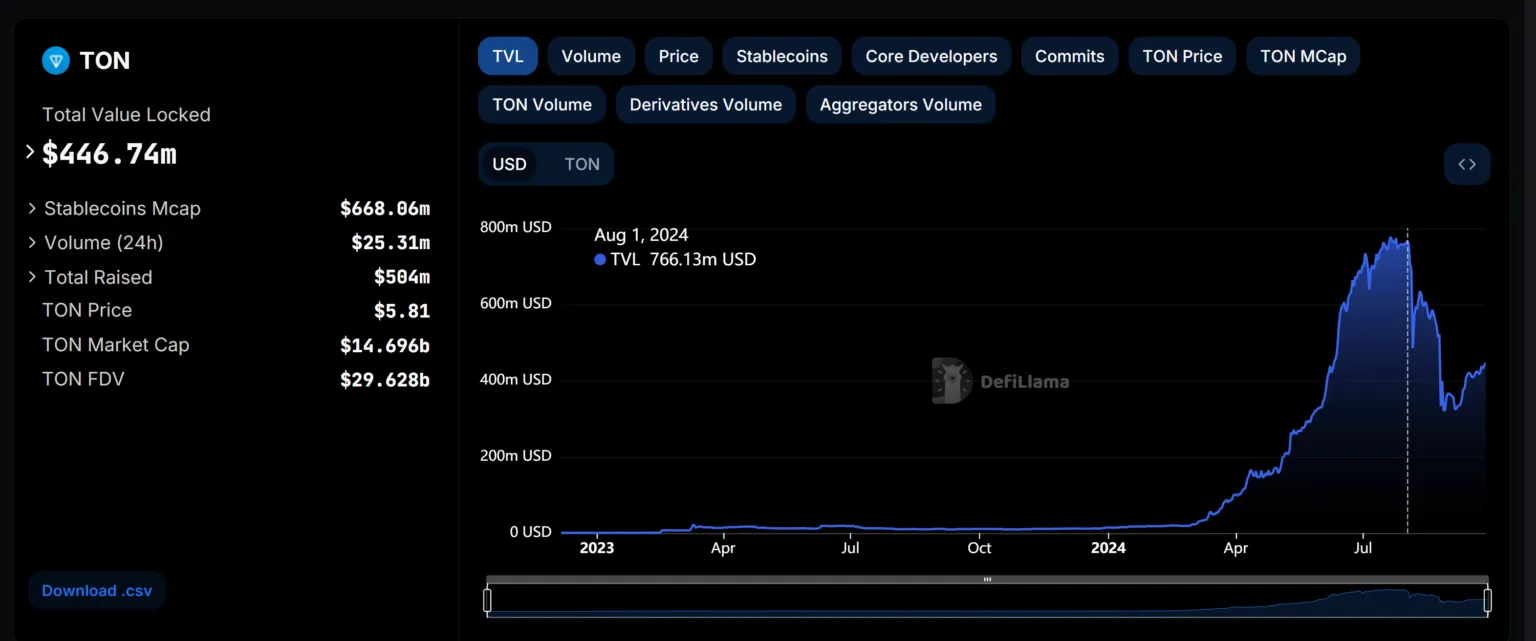Image resolution: width=1536 pixels, height=641 pixels.
Task: Click the $25.31m volume value
Action: tap(391, 243)
